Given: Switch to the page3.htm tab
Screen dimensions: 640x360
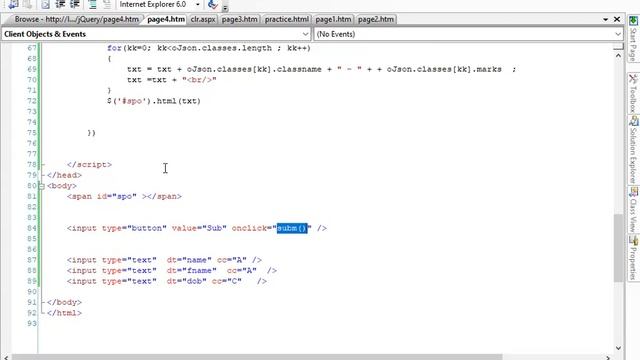Looking at the screenshot, I should (240, 19).
